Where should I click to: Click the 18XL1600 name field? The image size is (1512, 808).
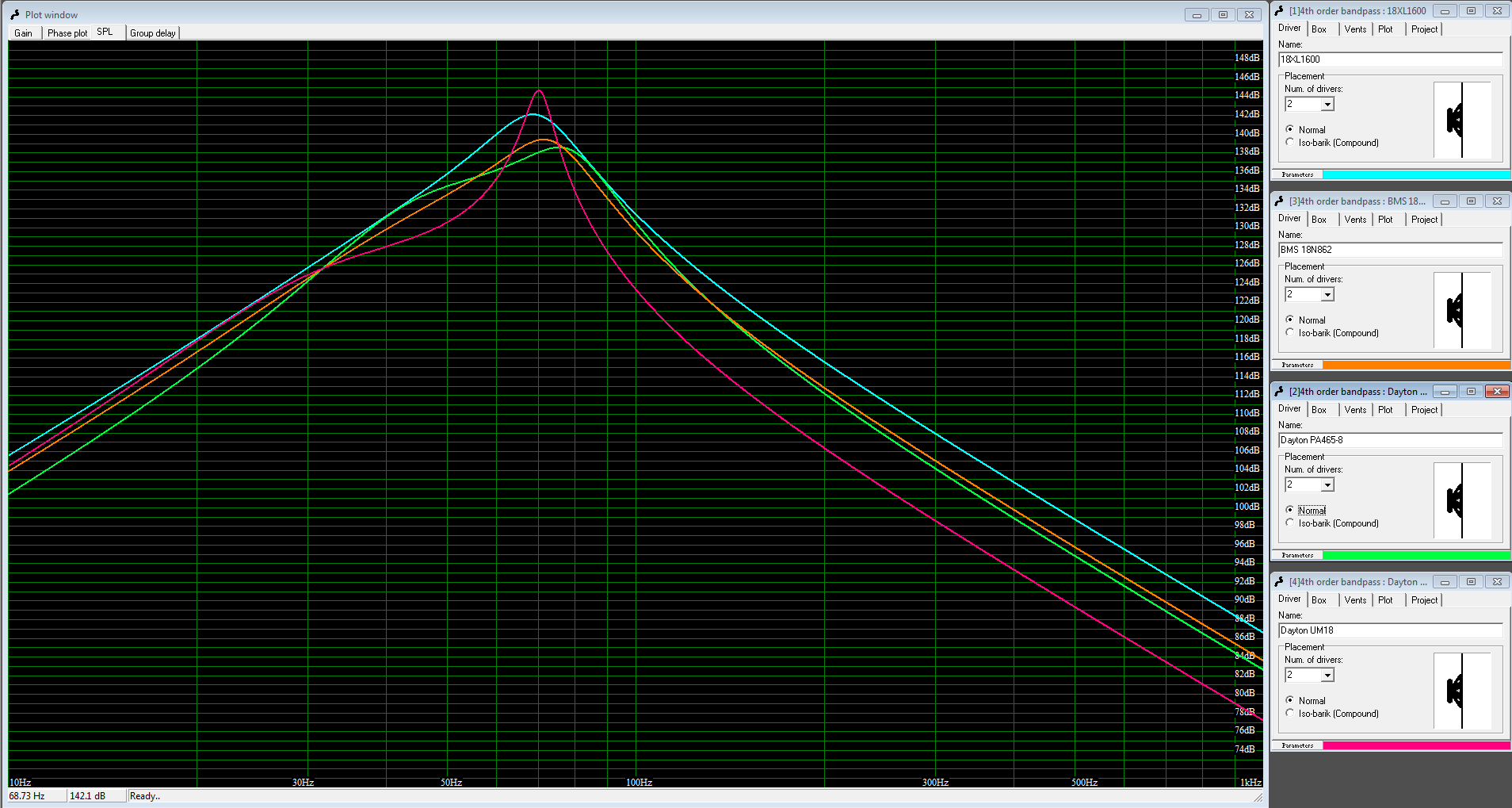1390,59
